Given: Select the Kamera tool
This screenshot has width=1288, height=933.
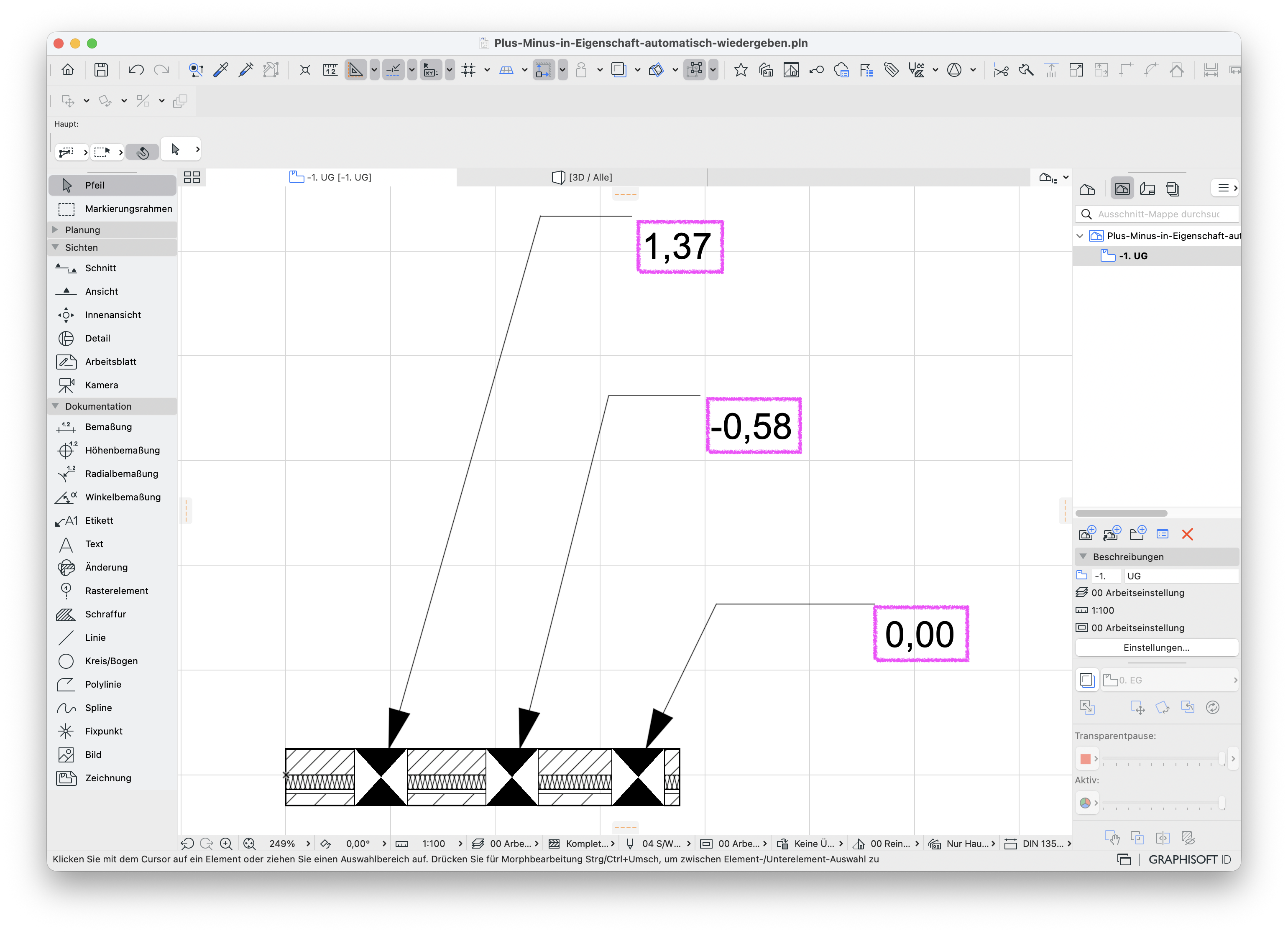Looking at the screenshot, I should (x=112, y=385).
